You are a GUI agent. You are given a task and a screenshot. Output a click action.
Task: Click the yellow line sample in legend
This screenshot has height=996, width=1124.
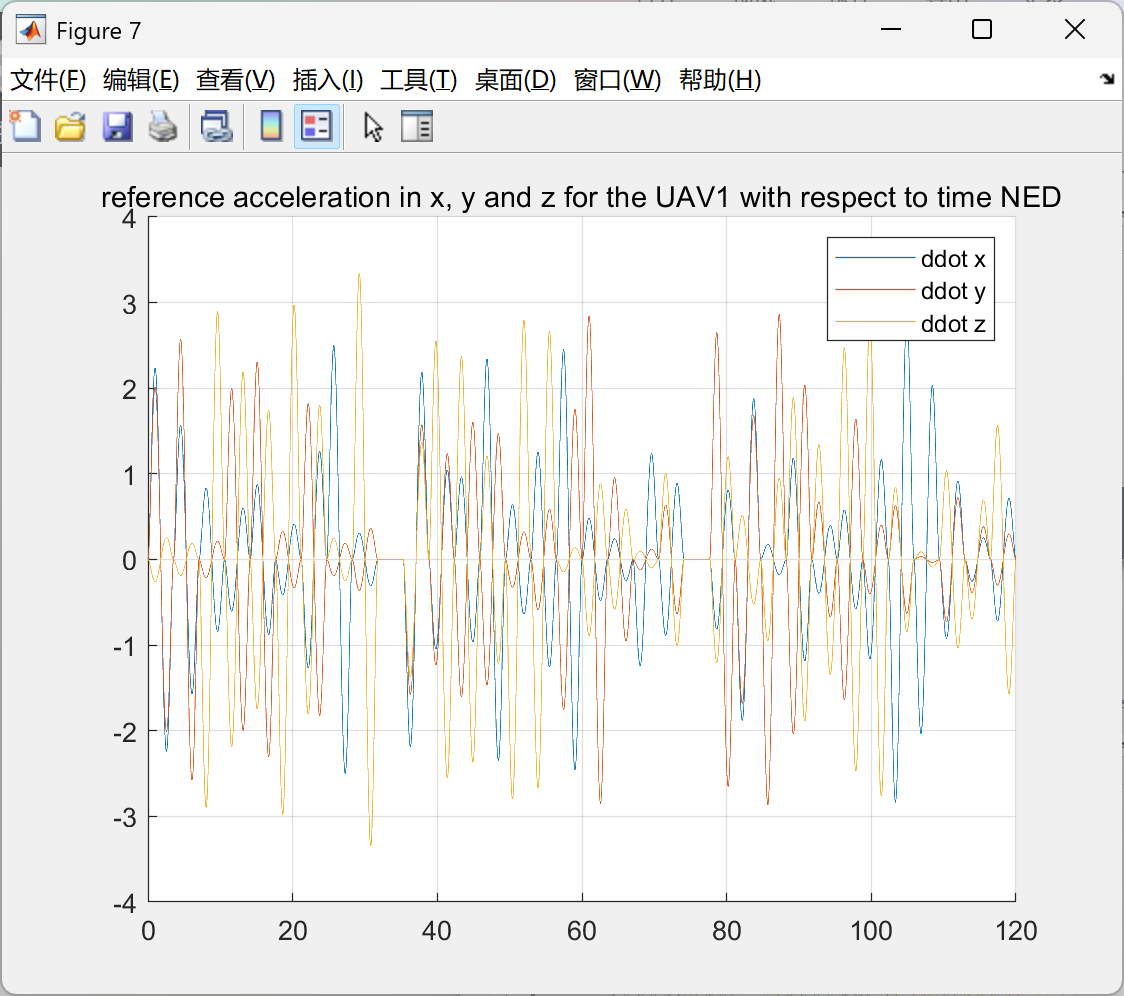tap(875, 323)
